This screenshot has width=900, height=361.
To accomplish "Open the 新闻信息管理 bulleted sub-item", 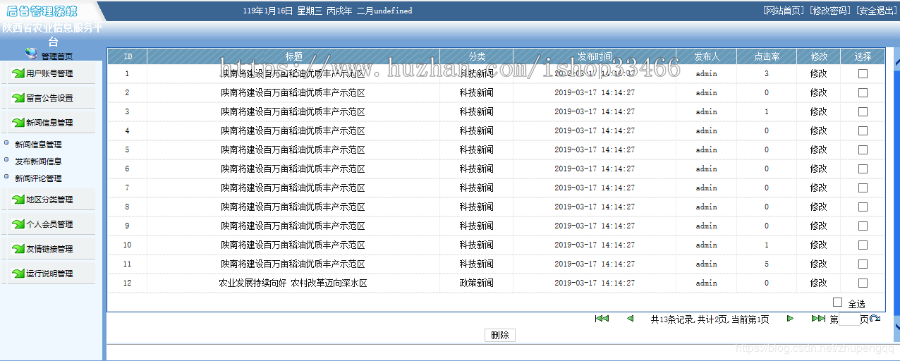I will coord(38,145).
